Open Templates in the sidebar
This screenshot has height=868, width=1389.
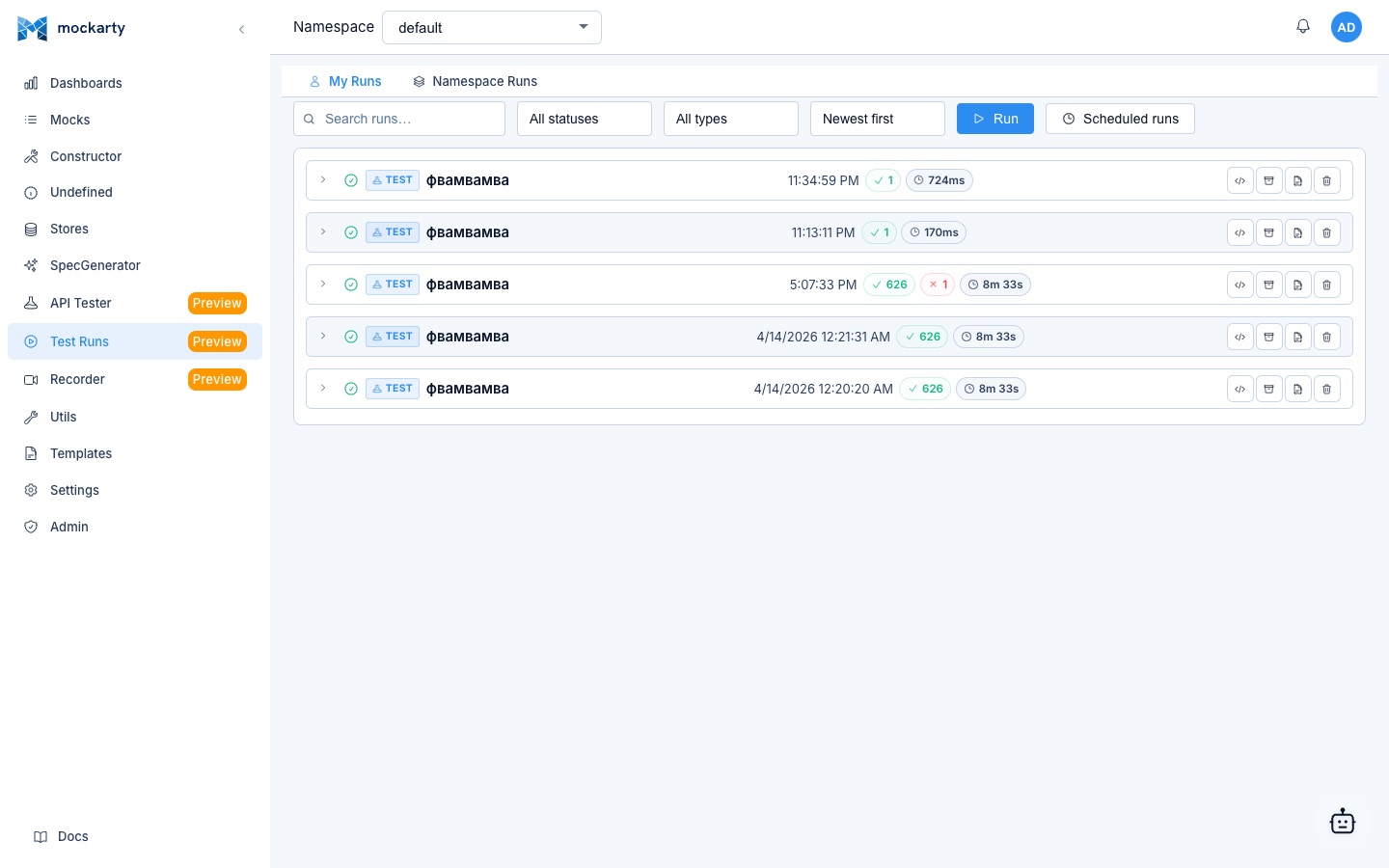(135, 453)
